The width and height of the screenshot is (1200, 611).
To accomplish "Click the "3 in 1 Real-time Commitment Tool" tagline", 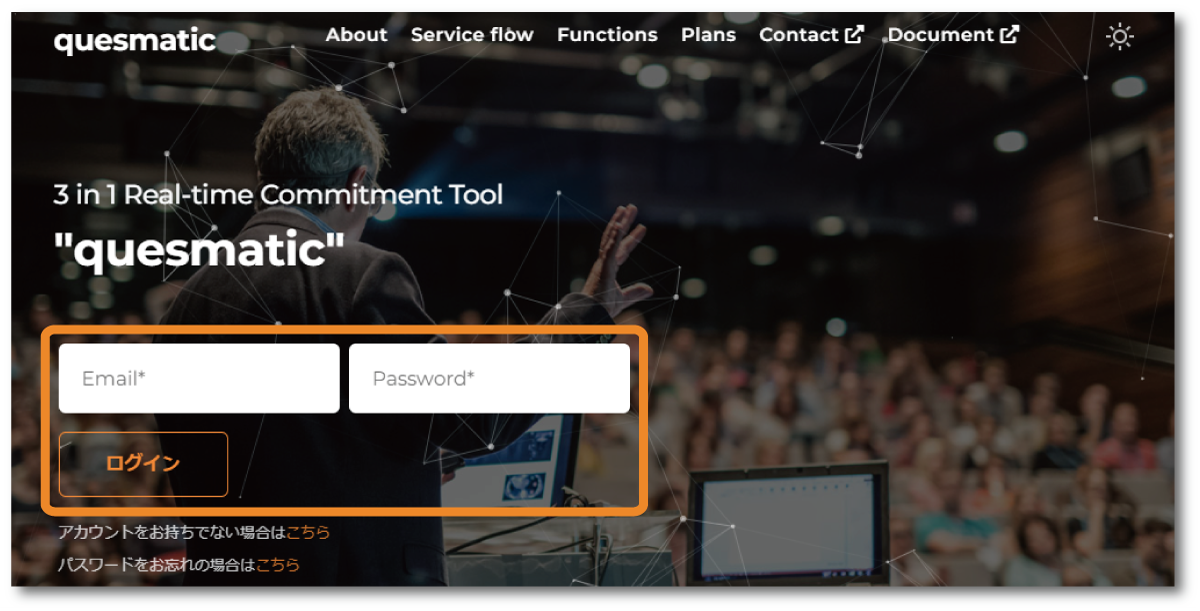I will tap(278, 194).
